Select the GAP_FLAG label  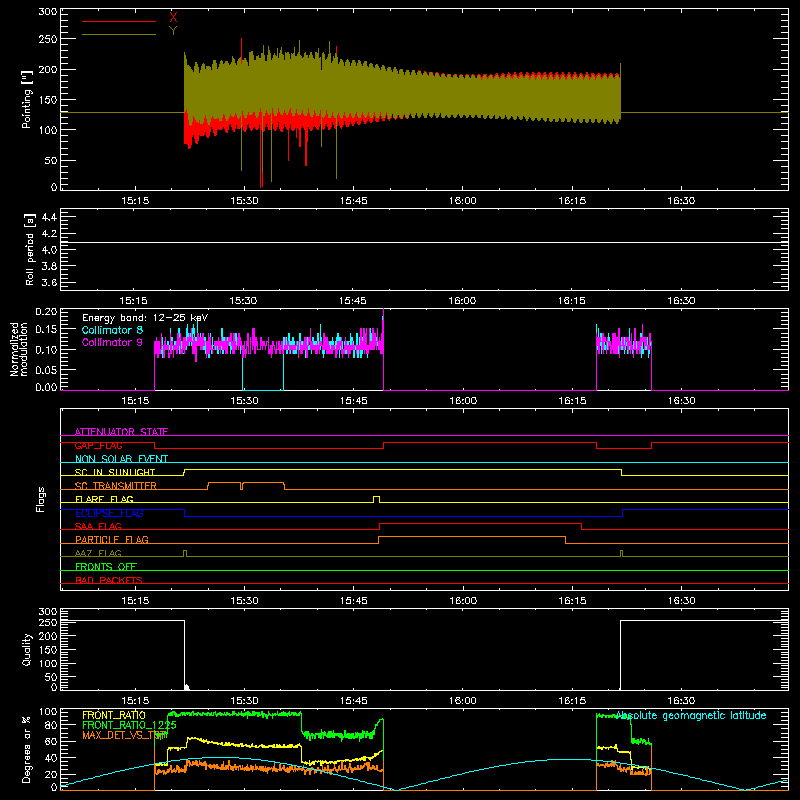coord(98,445)
